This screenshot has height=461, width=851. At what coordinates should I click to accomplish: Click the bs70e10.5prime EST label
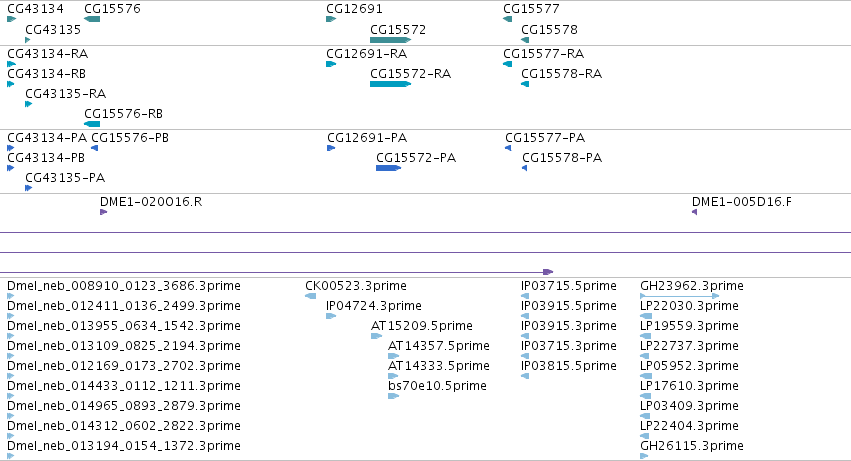437,386
